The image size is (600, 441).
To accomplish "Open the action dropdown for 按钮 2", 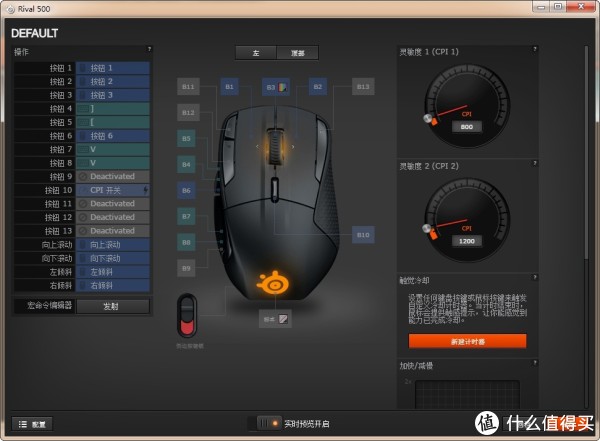I will [112, 82].
